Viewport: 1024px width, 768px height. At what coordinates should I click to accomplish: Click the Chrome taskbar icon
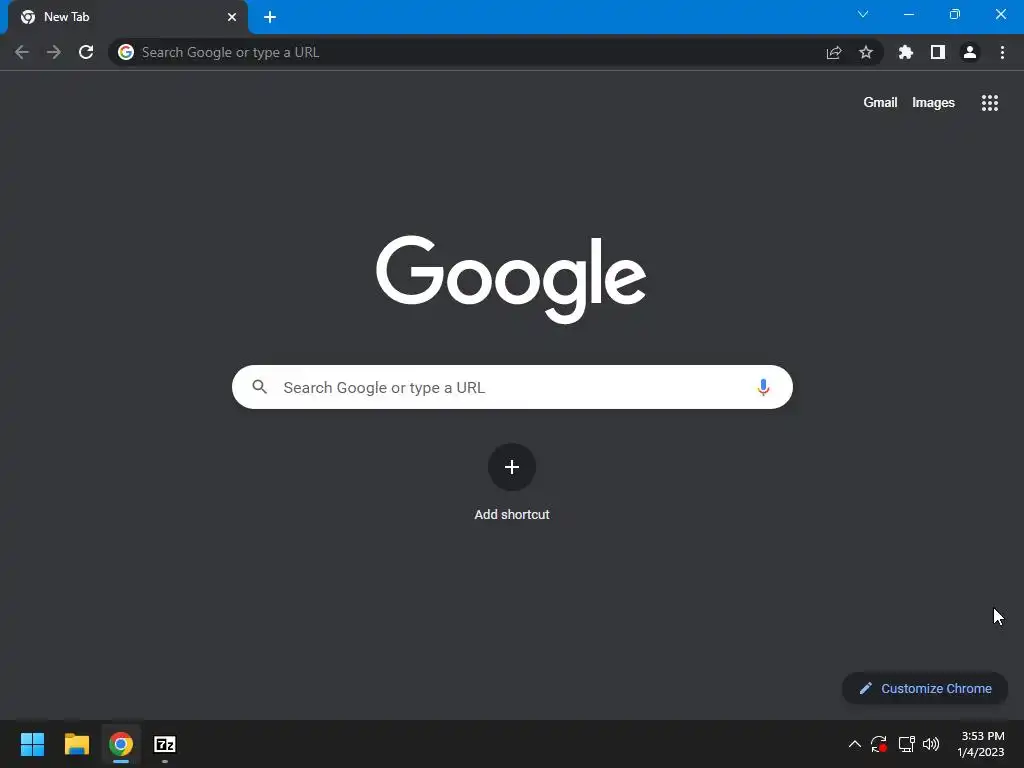pyautogui.click(x=121, y=744)
